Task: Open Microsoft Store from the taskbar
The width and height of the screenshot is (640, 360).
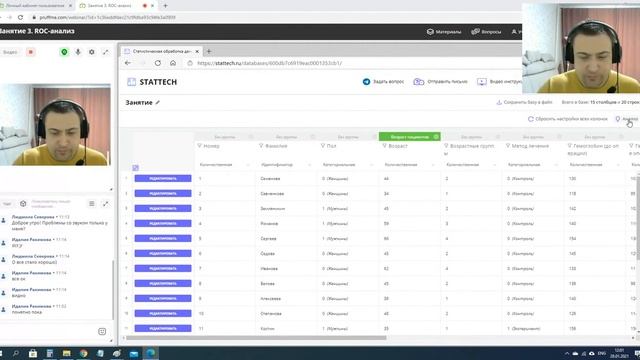Action: pyautogui.click(x=33, y=353)
